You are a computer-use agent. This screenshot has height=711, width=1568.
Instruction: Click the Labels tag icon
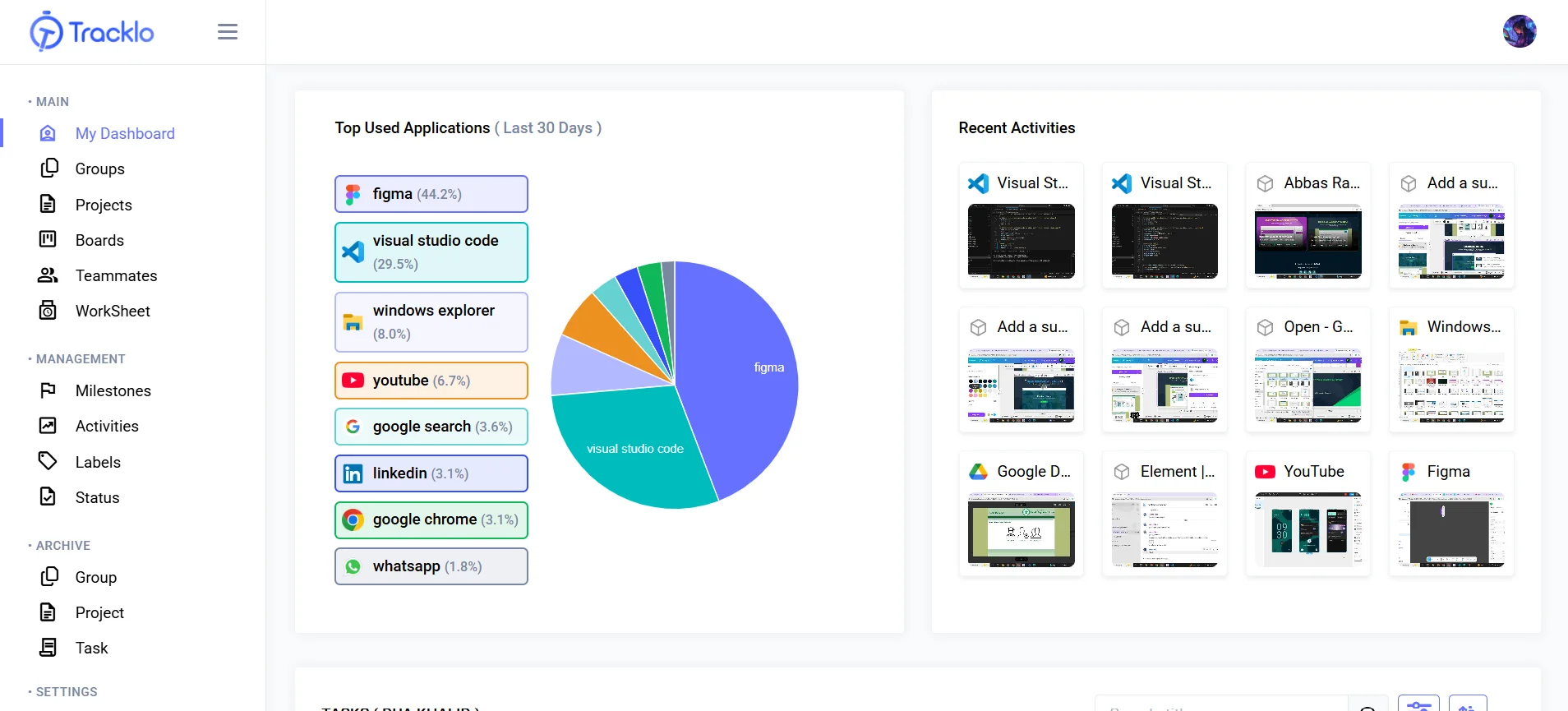click(x=48, y=461)
